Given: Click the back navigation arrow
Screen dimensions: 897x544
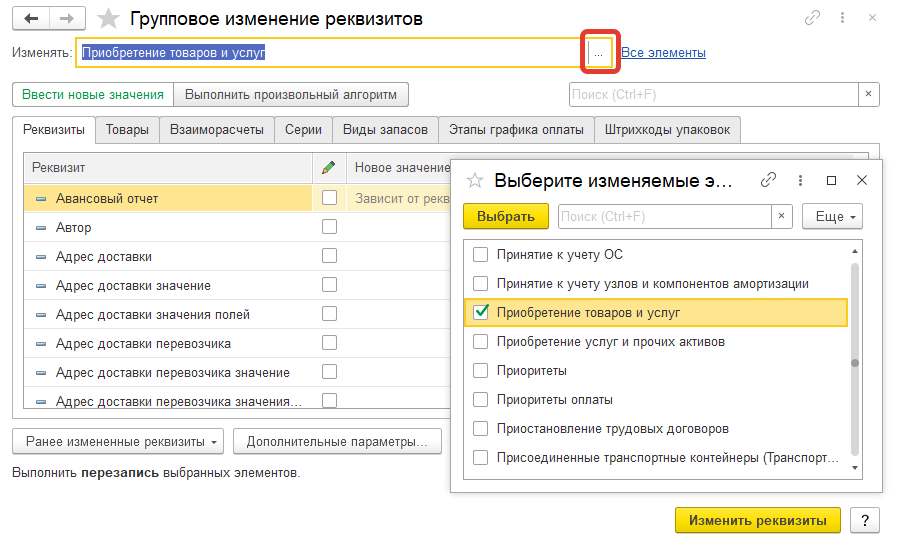Looking at the screenshot, I should pos(31,19).
